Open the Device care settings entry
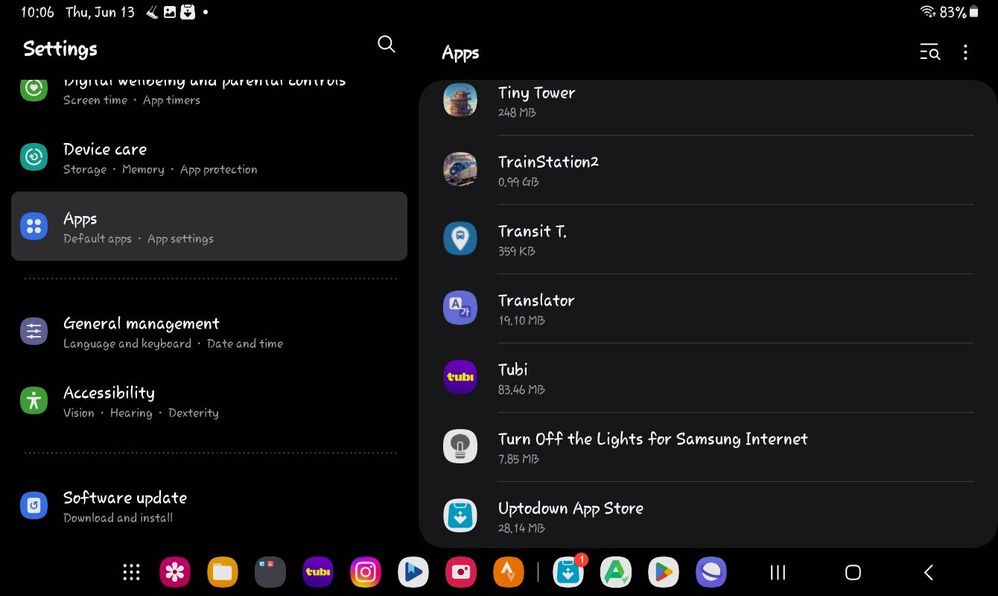998x596 pixels. tap(209, 157)
